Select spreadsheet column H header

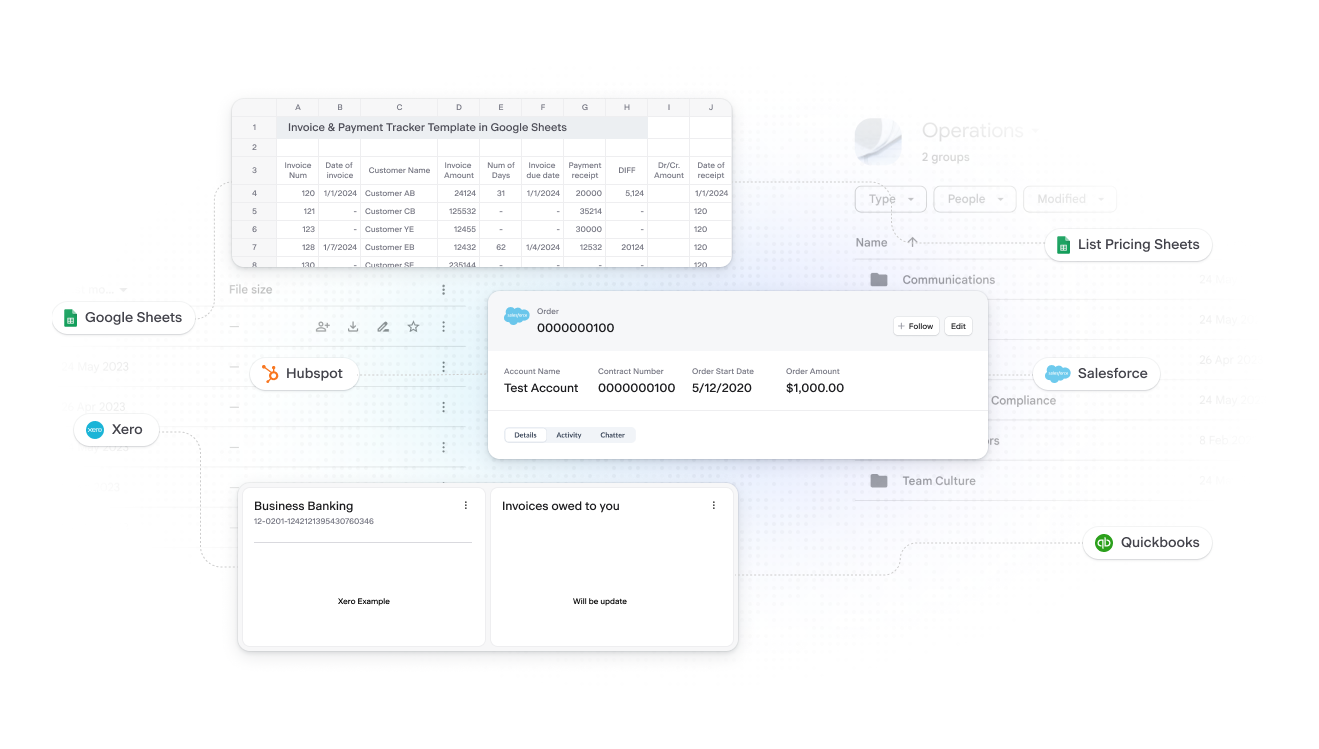(x=627, y=108)
